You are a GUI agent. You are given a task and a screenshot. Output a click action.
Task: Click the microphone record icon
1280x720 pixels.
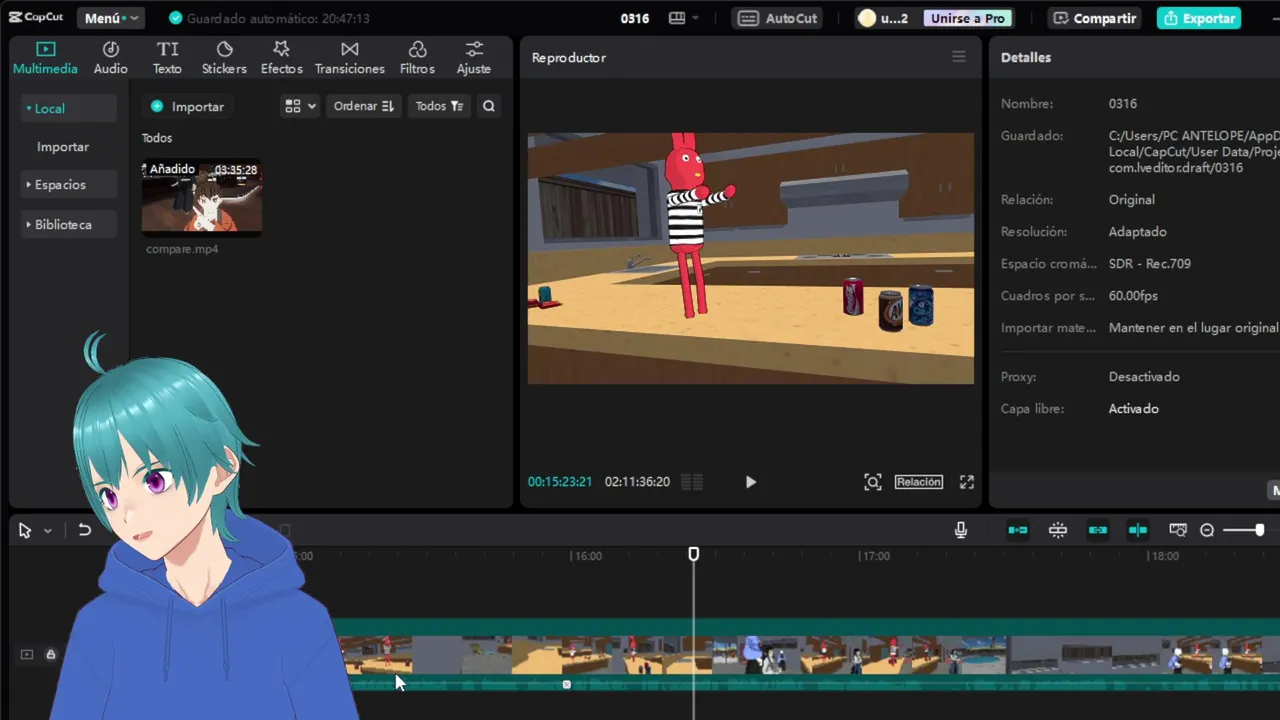coord(961,530)
